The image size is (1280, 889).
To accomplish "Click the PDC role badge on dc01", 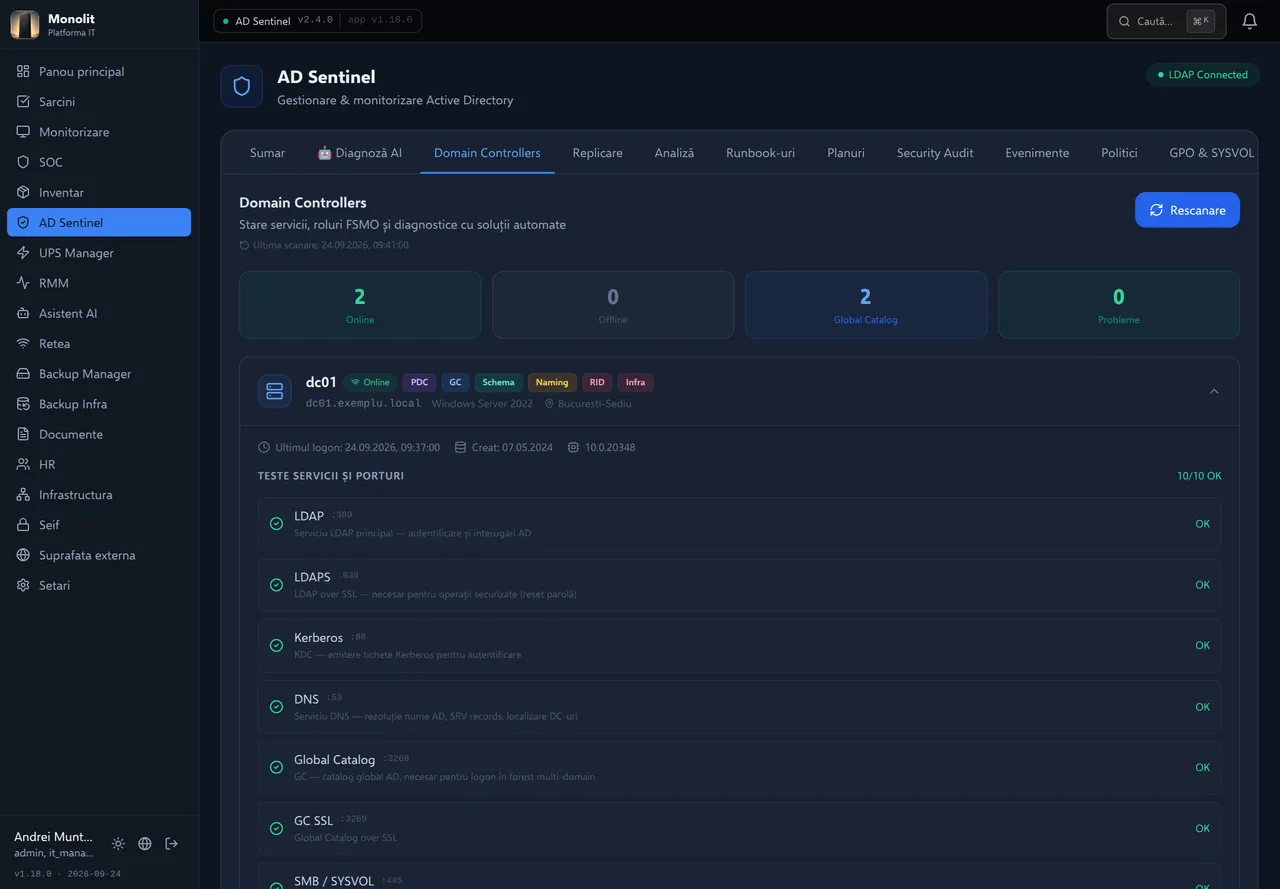I will point(419,382).
